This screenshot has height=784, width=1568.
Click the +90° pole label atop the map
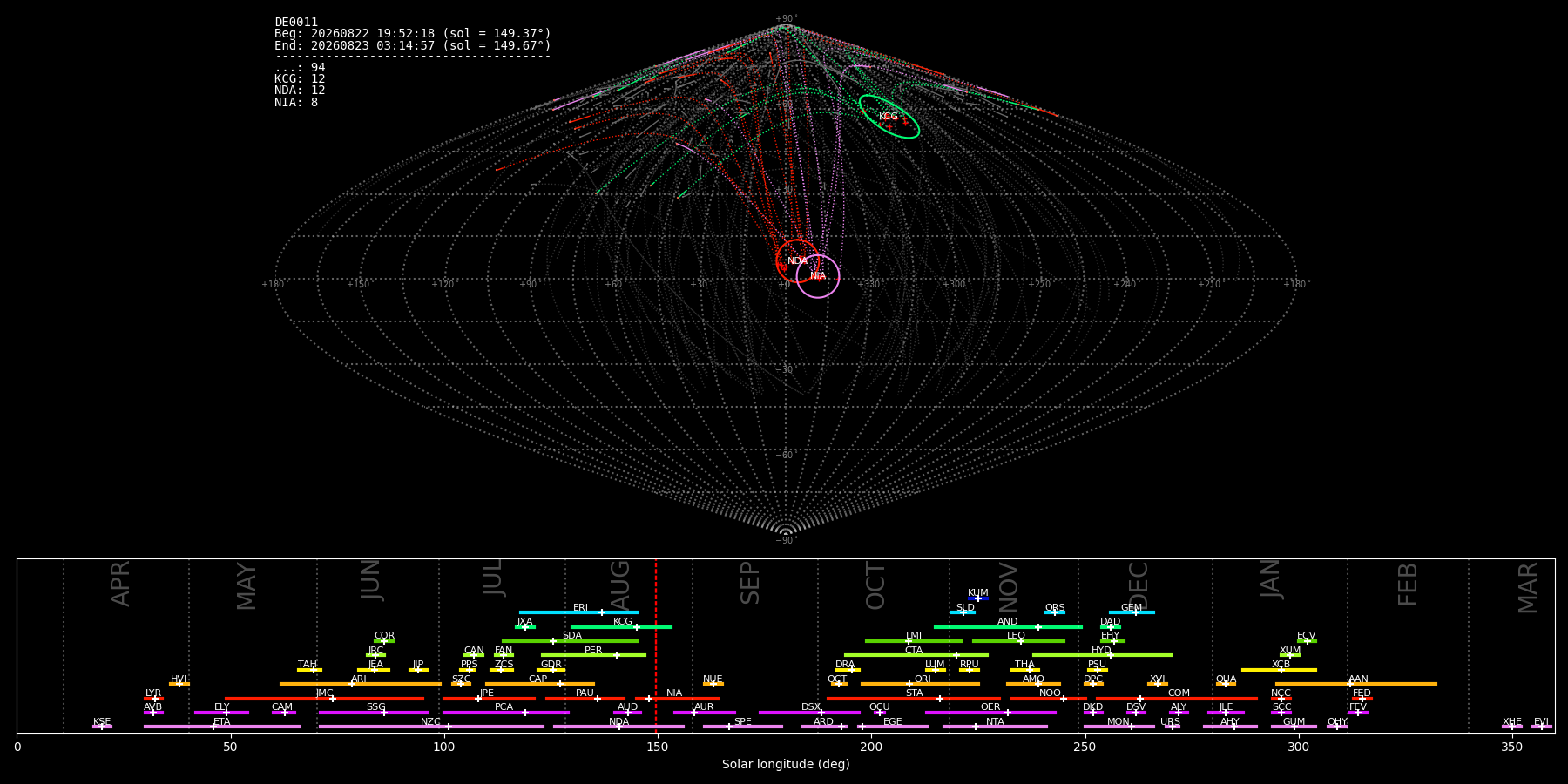click(x=786, y=19)
